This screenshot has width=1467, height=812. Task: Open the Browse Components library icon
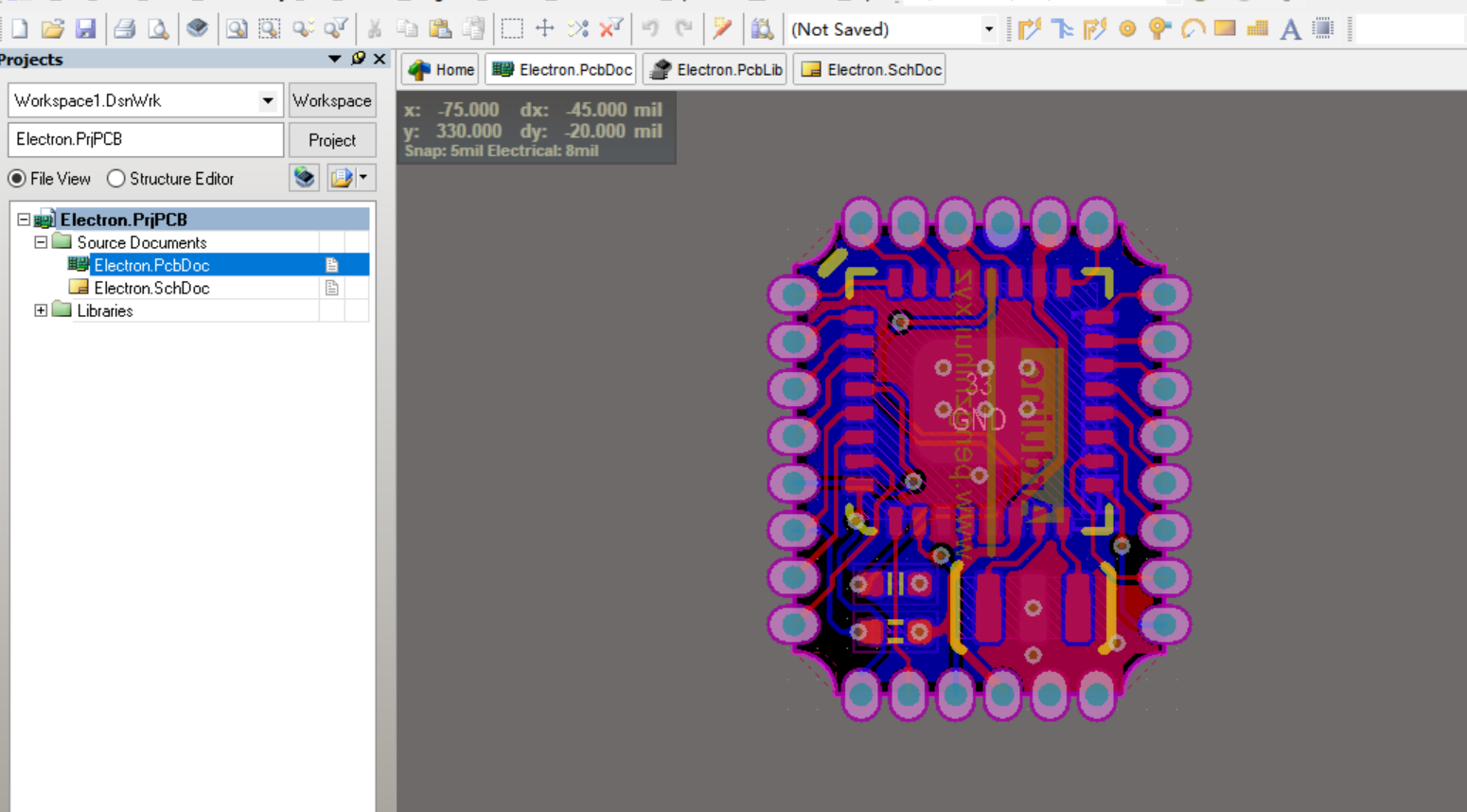[x=762, y=29]
